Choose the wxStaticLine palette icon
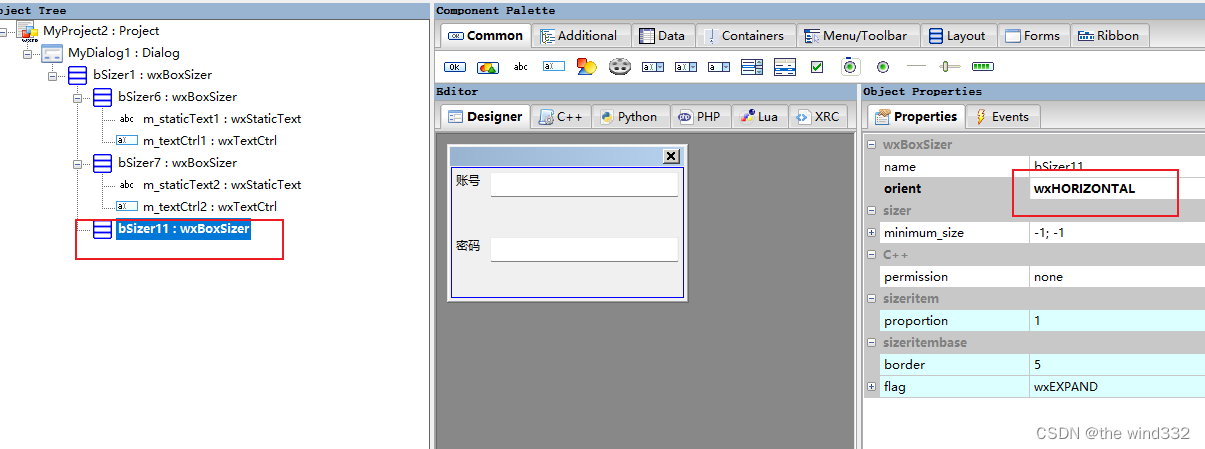 916,67
